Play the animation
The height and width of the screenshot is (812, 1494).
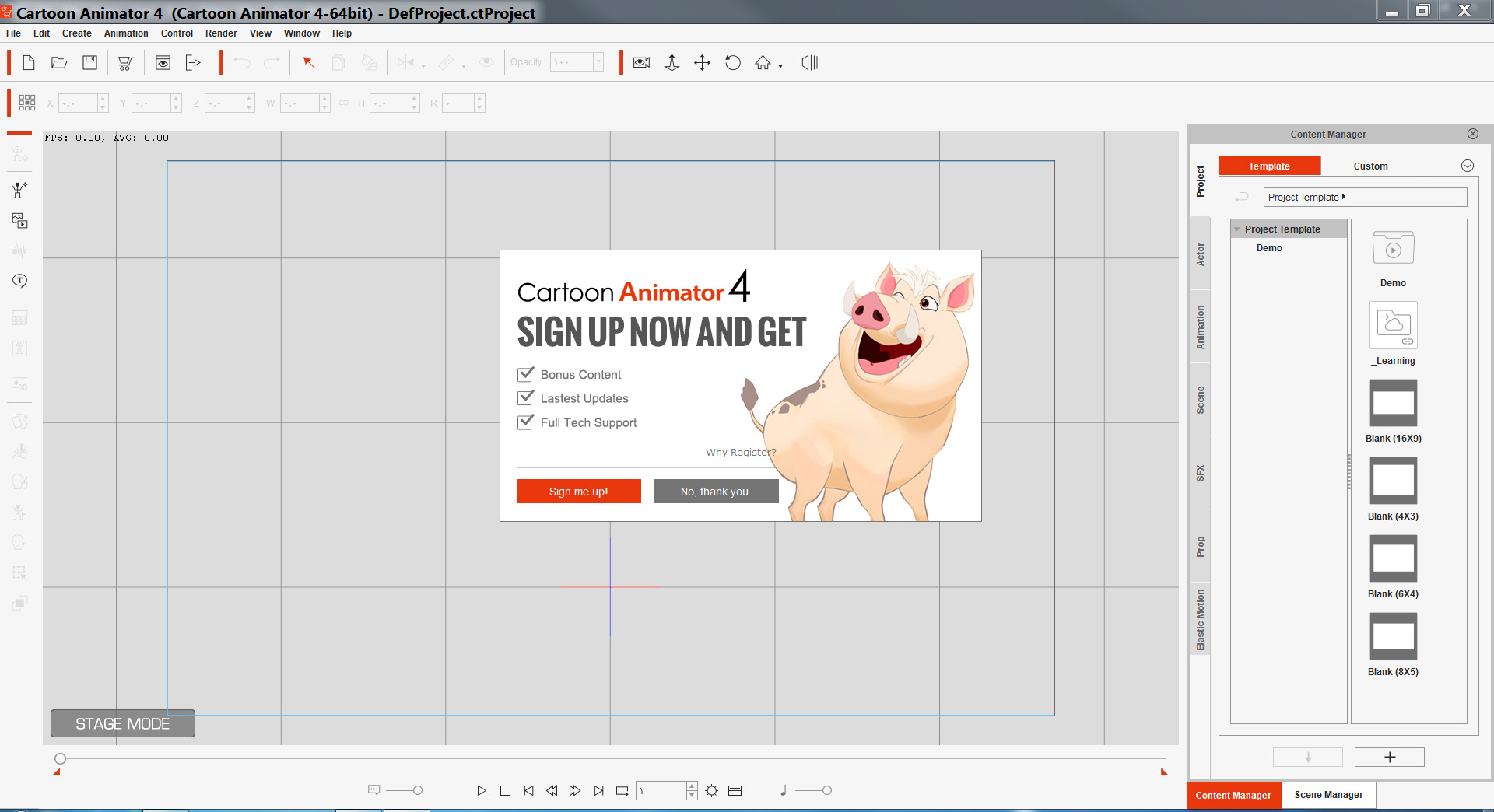point(482,791)
